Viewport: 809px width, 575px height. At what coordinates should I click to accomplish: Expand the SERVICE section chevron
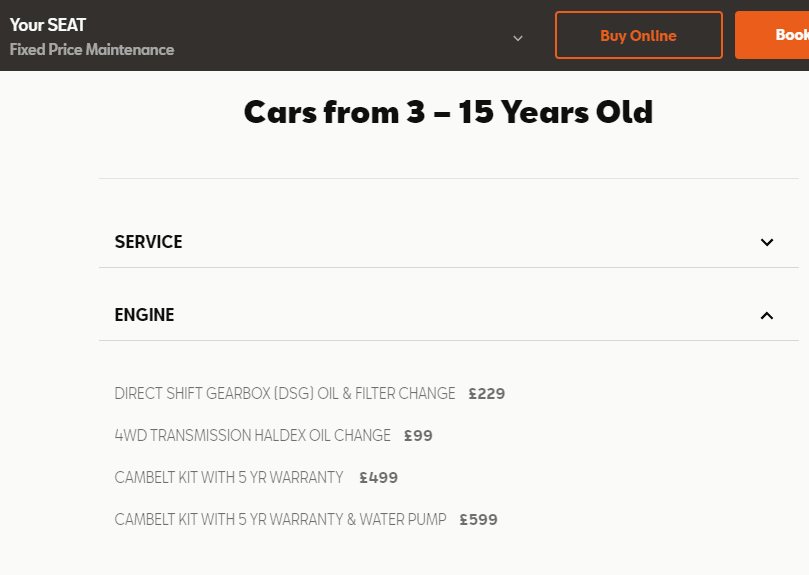pyautogui.click(x=767, y=242)
